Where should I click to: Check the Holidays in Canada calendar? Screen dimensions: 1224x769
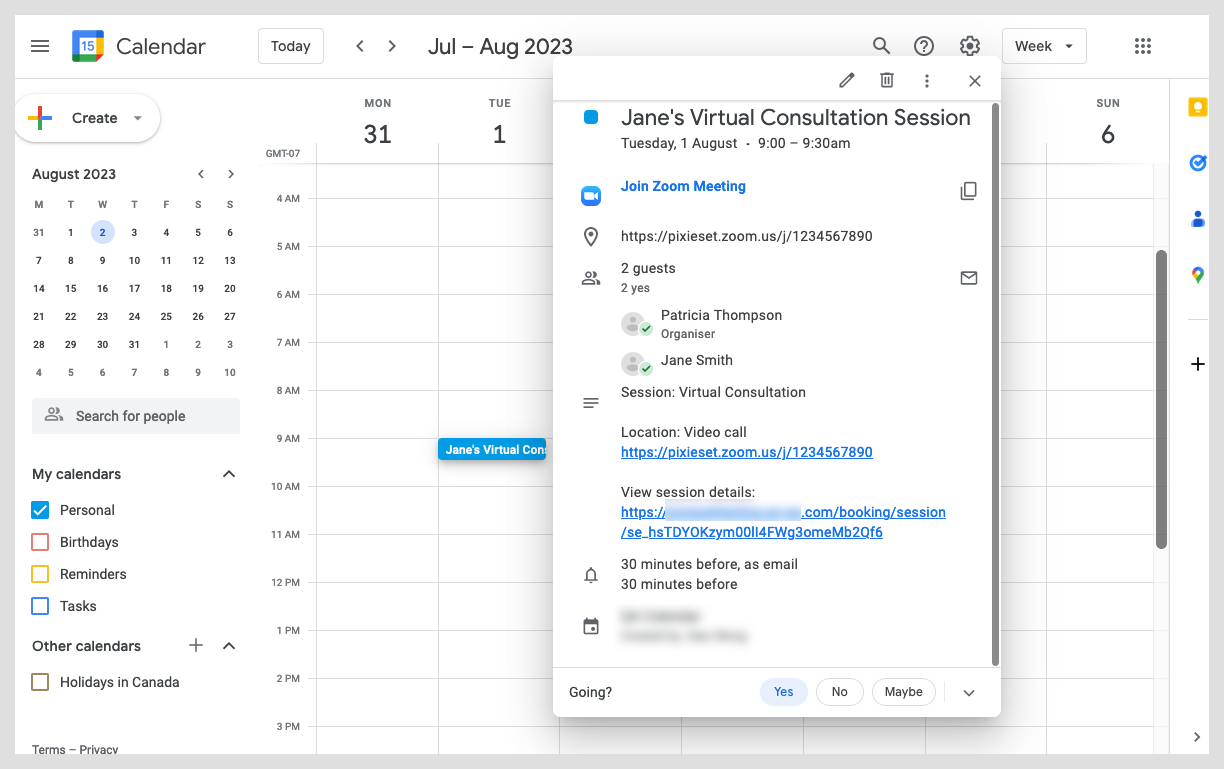(40, 682)
